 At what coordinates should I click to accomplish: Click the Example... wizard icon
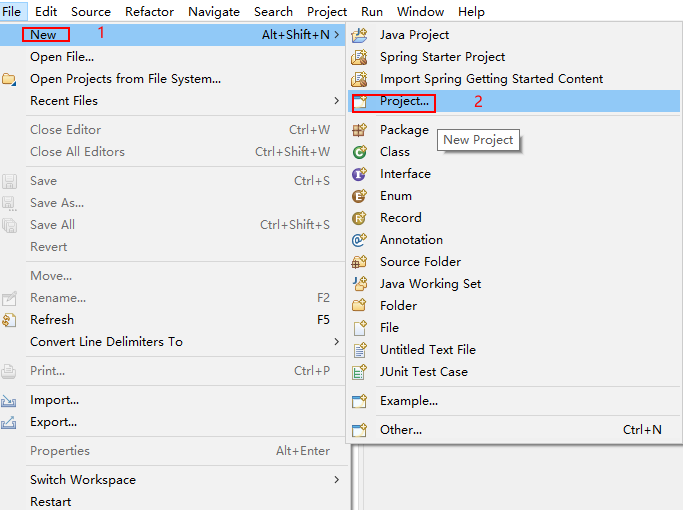359,401
